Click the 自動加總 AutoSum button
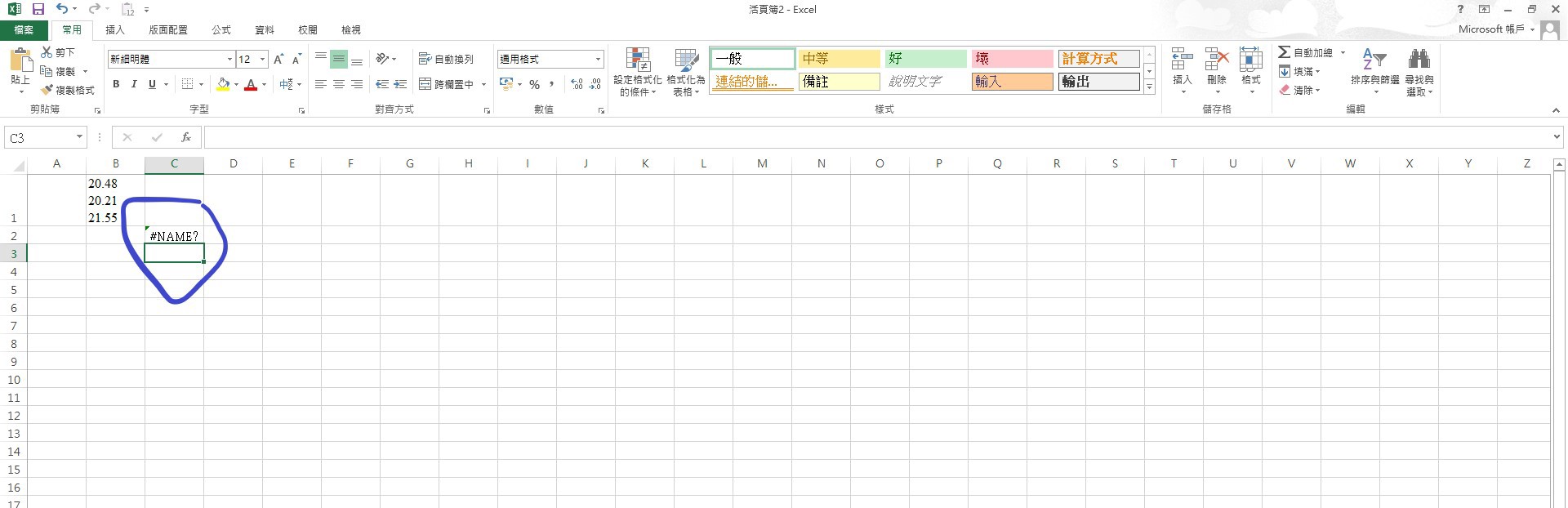The width and height of the screenshot is (1568, 508). click(x=1306, y=52)
